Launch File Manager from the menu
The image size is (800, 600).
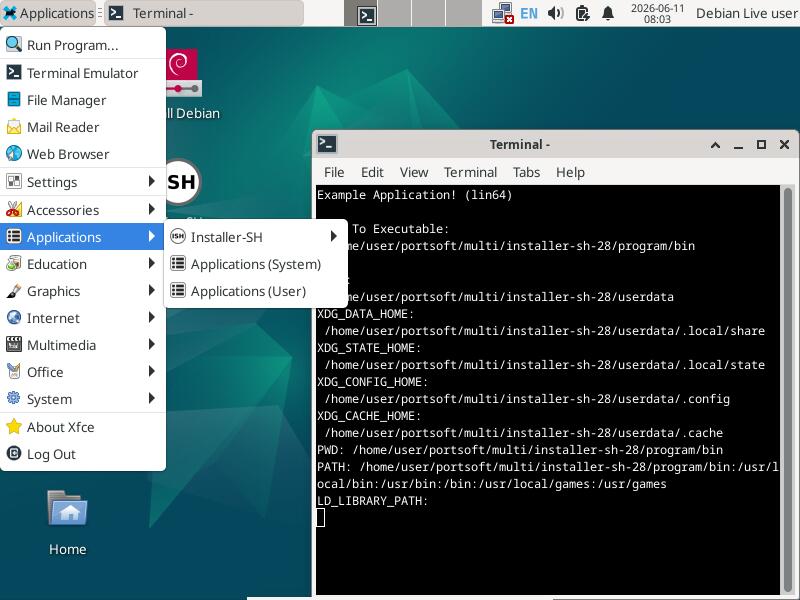(x=83, y=100)
